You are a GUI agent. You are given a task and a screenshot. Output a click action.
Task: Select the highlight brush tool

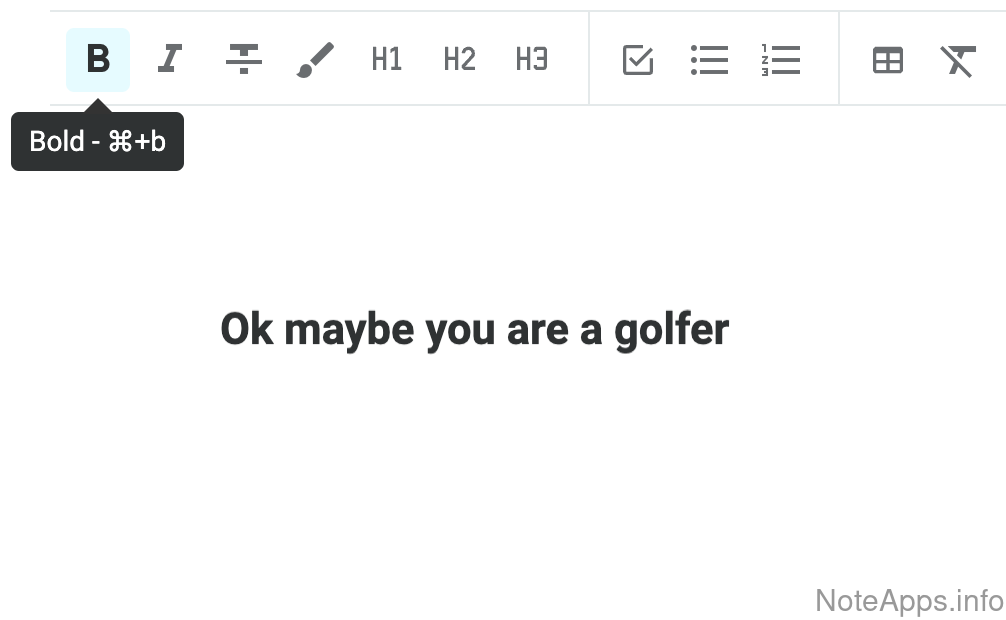pyautogui.click(x=315, y=60)
